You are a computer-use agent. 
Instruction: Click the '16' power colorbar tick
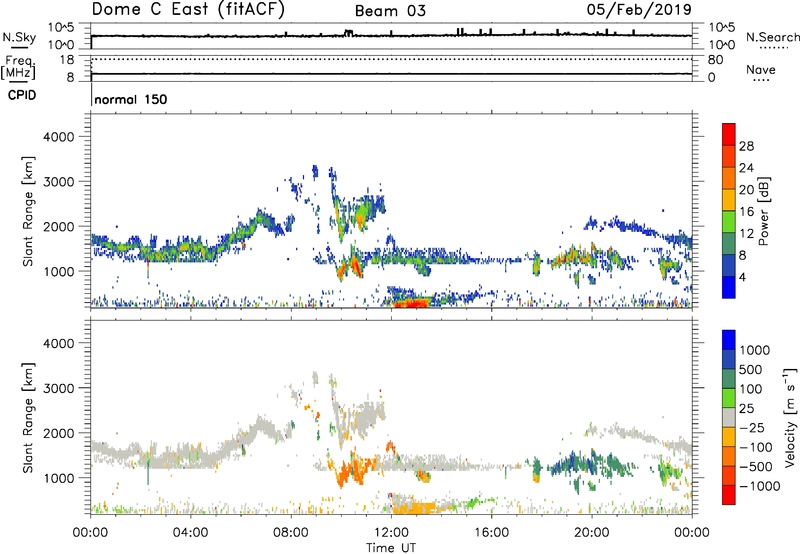[x=746, y=212]
